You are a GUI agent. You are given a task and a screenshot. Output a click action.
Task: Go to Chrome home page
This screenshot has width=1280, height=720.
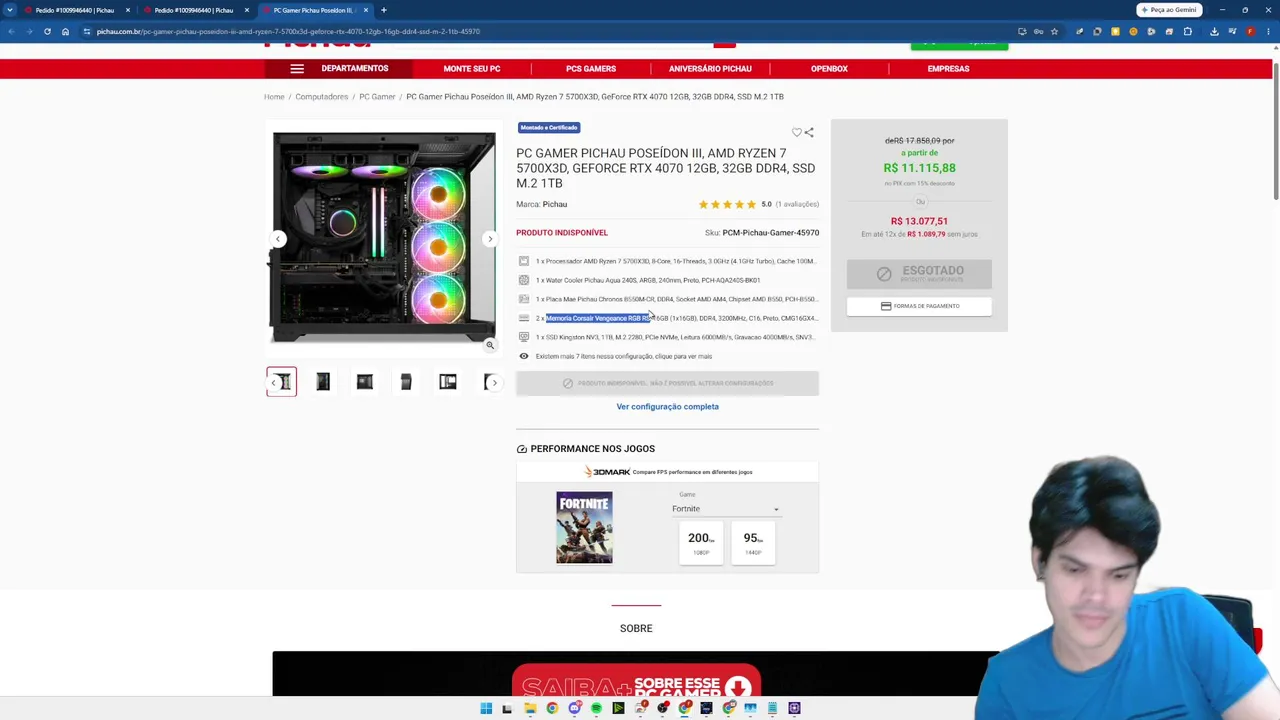click(x=65, y=31)
